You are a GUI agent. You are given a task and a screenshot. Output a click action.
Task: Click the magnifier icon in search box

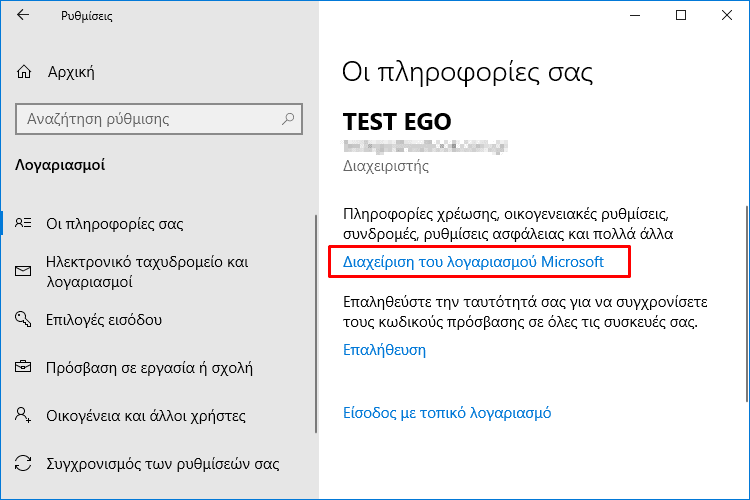(289, 119)
